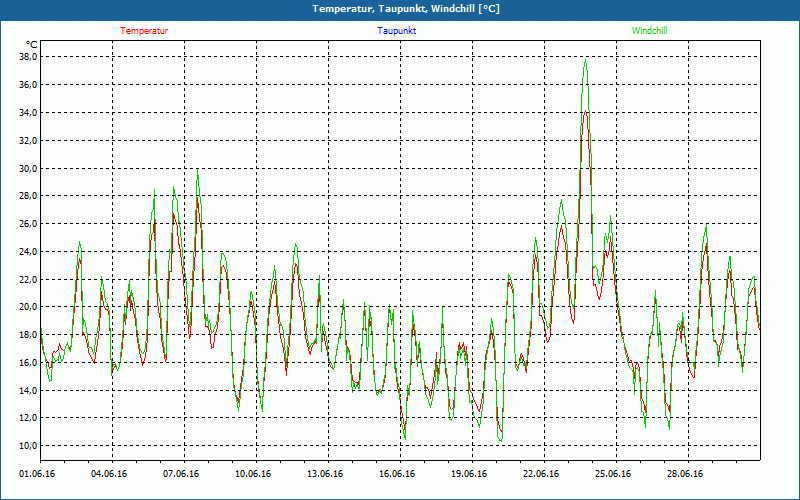Select the 32,0 y-axis value
Image resolution: width=800 pixels, height=500 pixels.
[x=29, y=140]
